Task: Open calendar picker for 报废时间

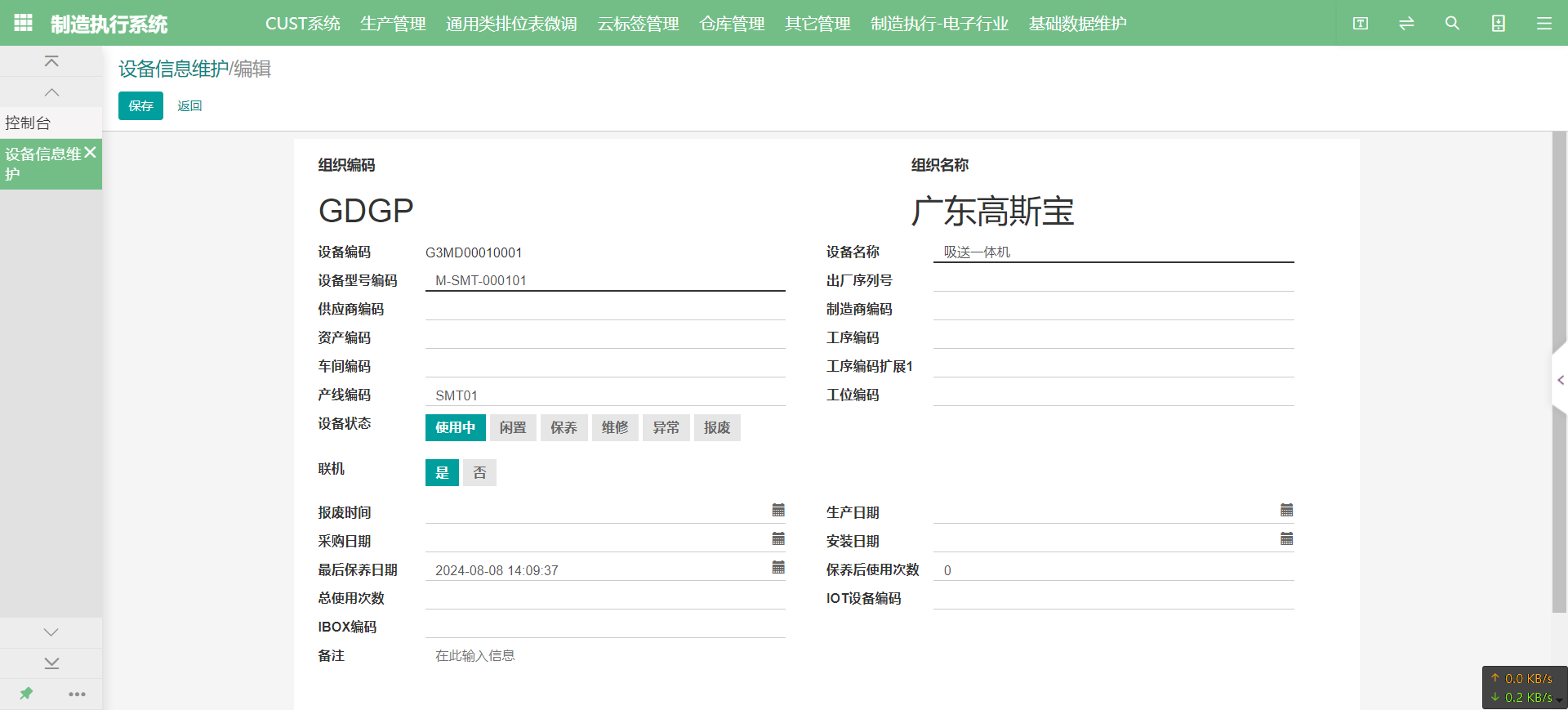Action: tap(778, 510)
